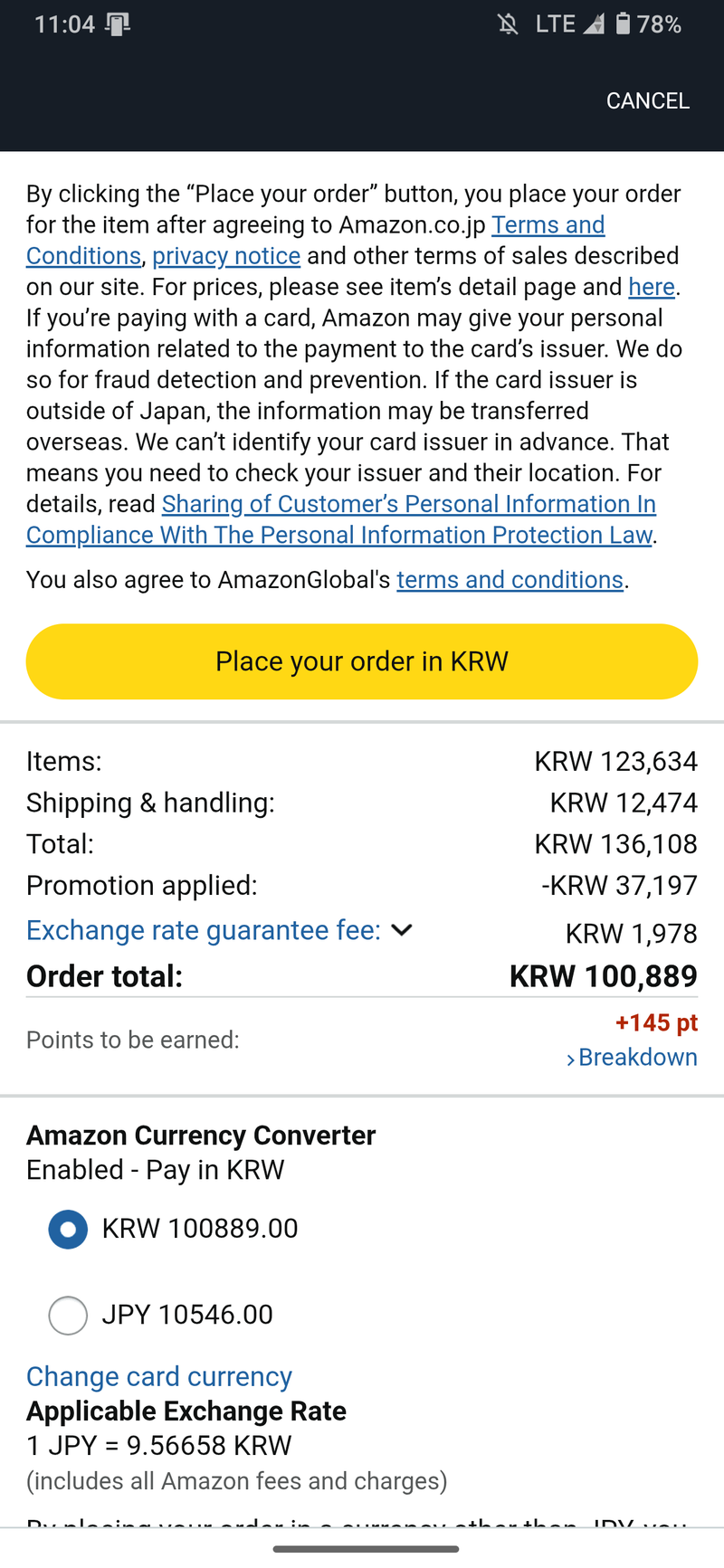
Task: Click the Place your order in KRW button
Action: [x=362, y=661]
